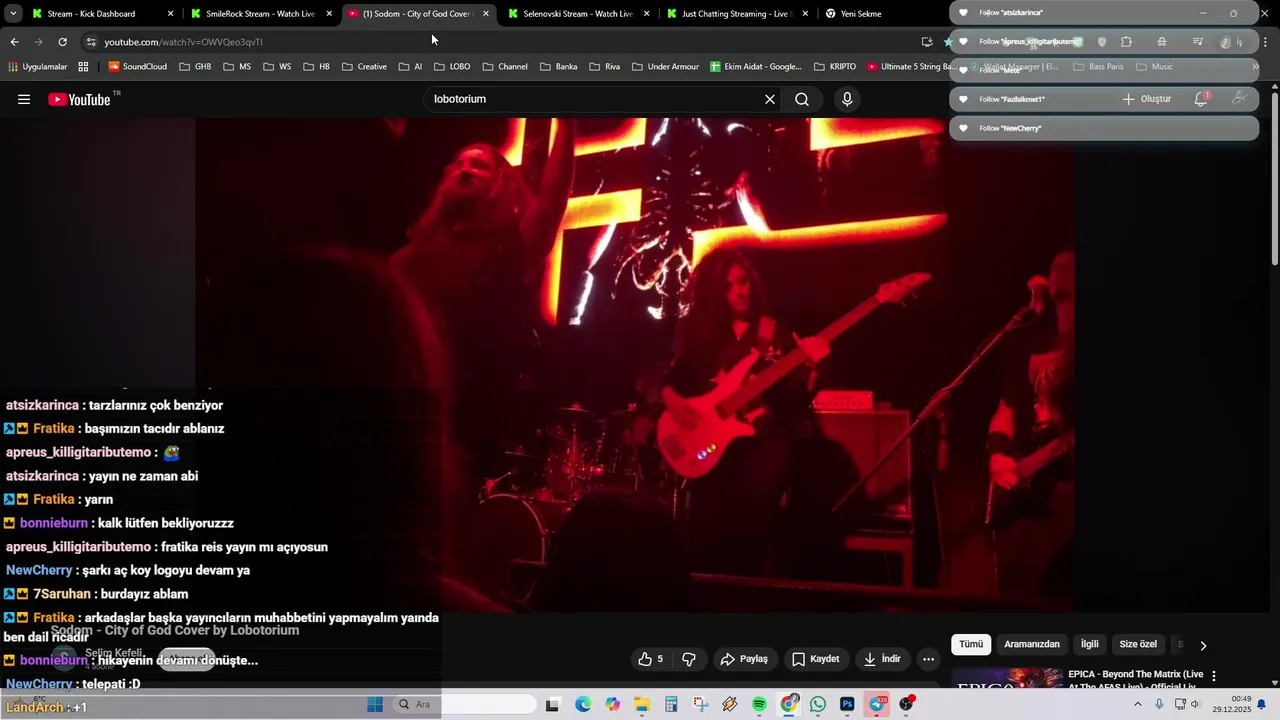Click Follow "NewCherry" notification
This screenshot has width=1280, height=720.
(1104, 128)
